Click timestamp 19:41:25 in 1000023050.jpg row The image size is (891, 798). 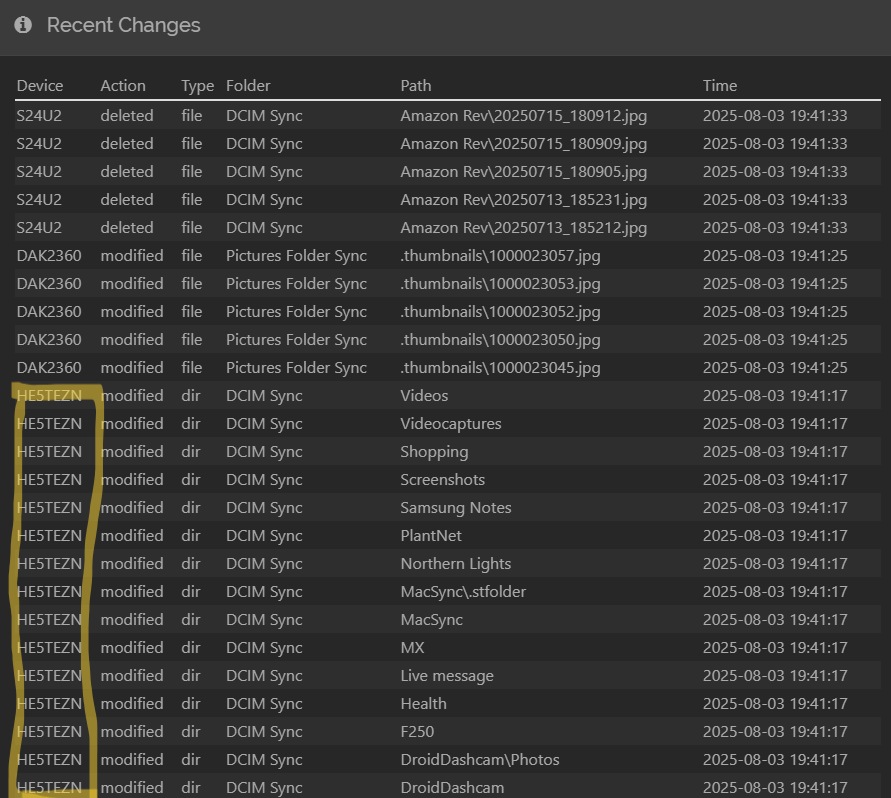775,340
